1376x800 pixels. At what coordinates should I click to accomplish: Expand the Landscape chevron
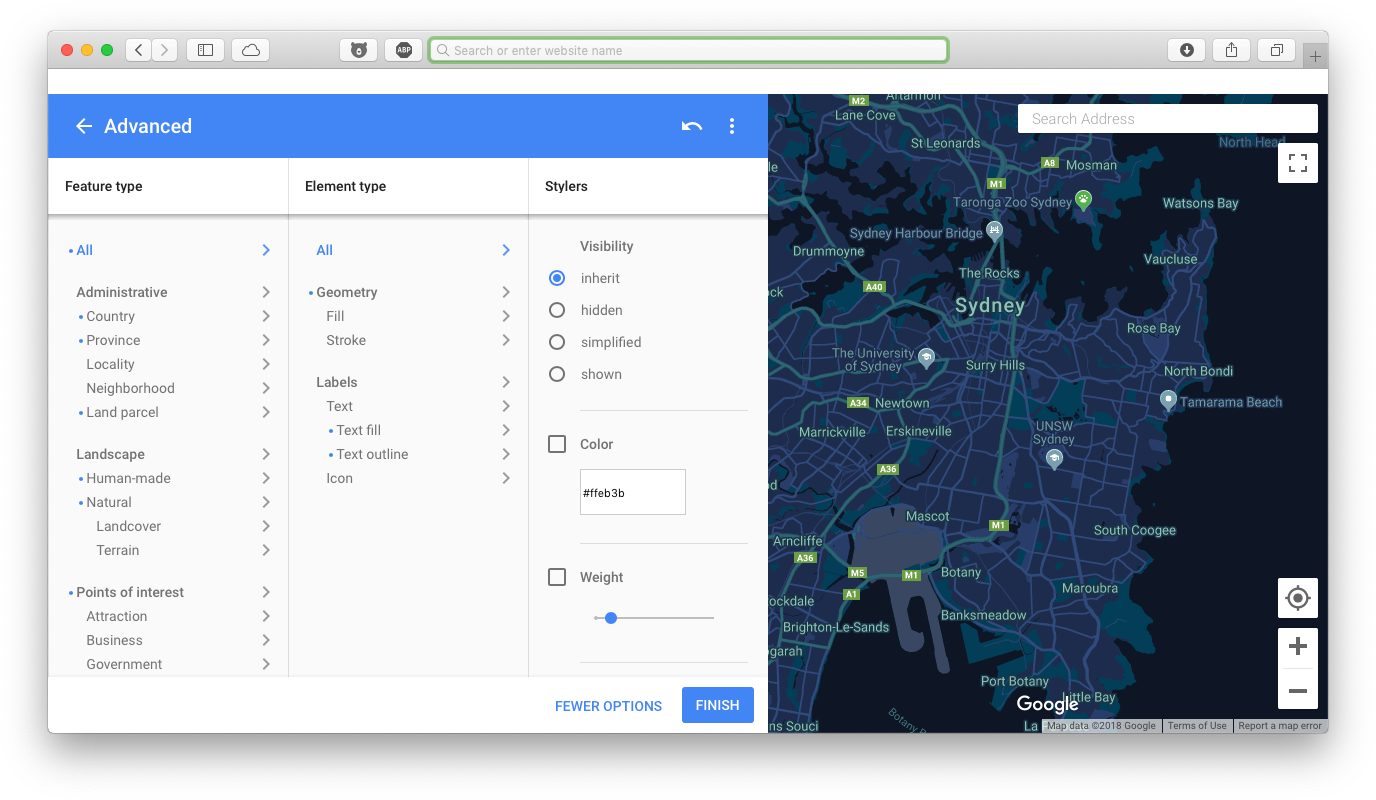click(266, 454)
